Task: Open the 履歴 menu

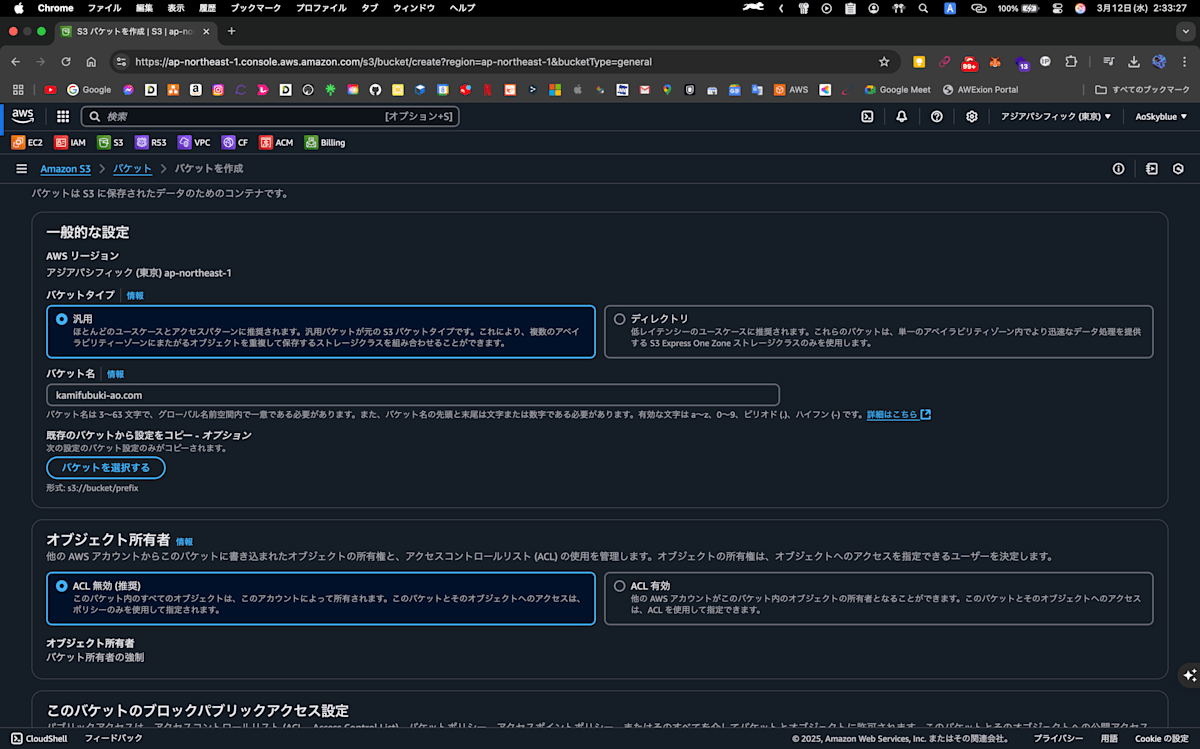Action: point(208,8)
